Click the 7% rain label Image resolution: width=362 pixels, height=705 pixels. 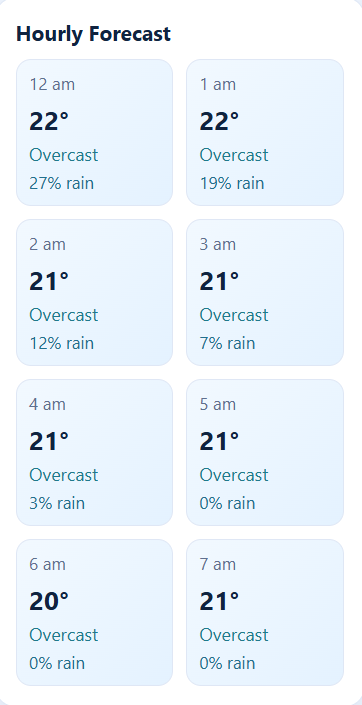pyautogui.click(x=227, y=344)
